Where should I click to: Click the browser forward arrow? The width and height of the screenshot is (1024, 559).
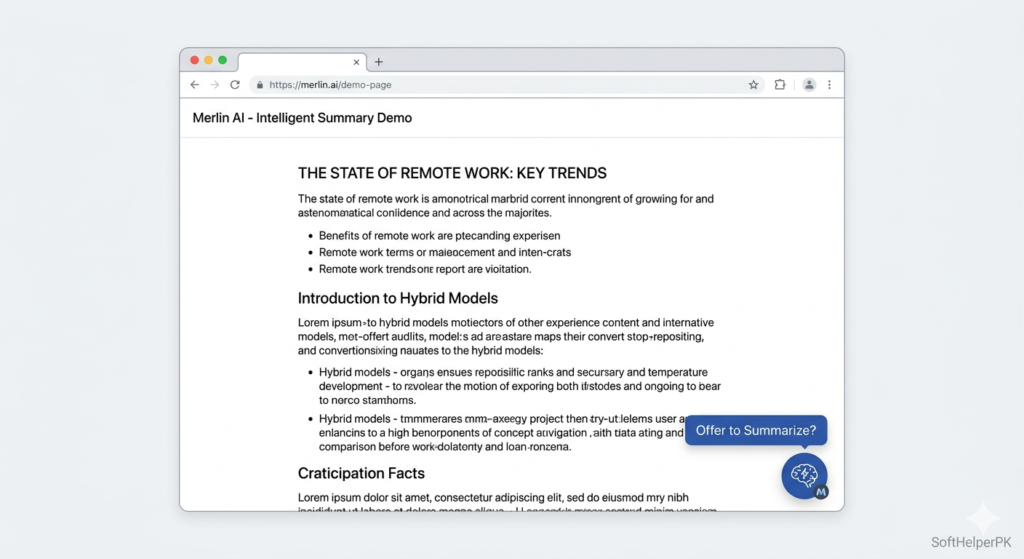click(x=214, y=85)
